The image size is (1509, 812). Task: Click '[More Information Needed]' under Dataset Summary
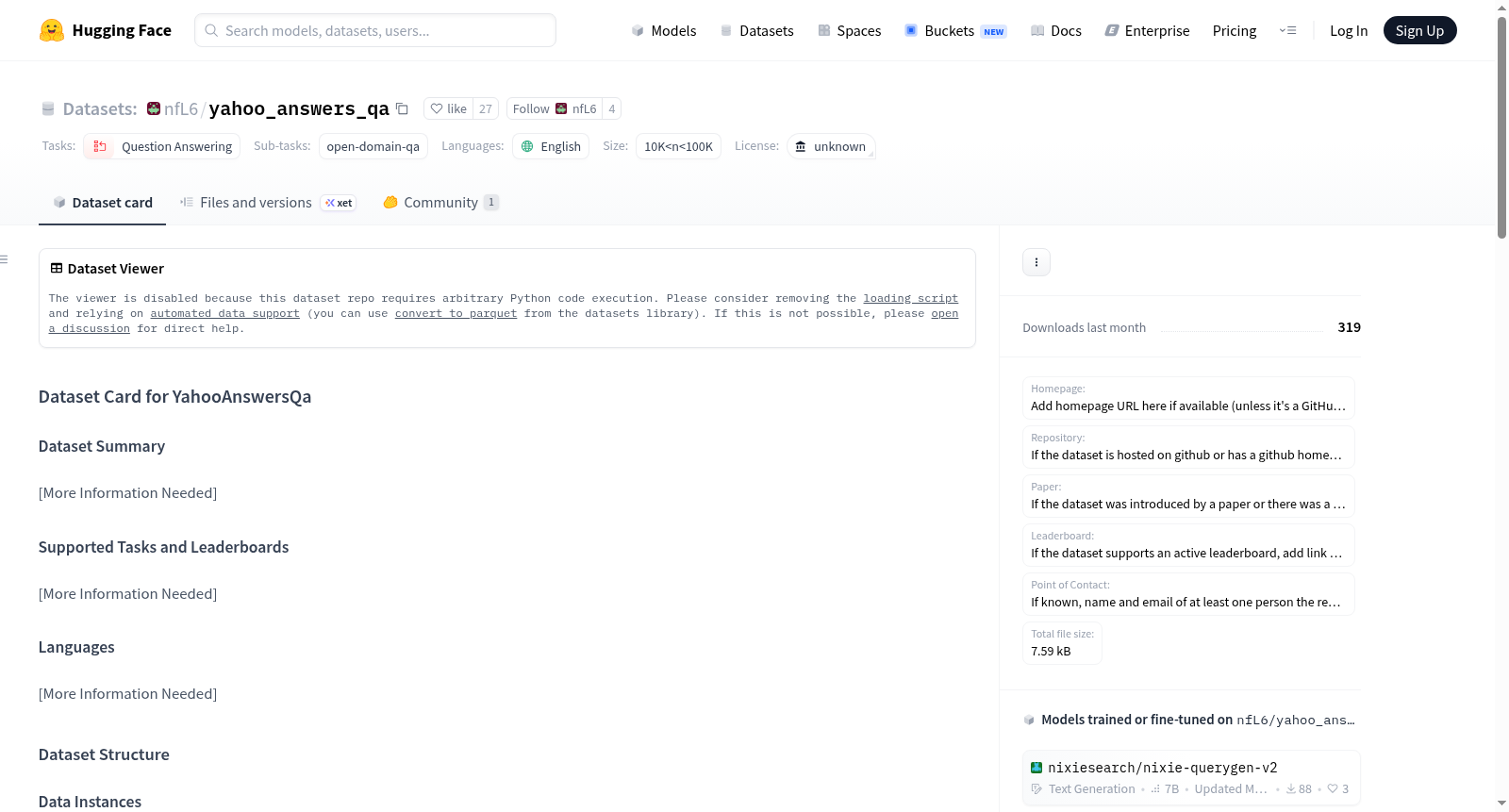click(x=127, y=493)
